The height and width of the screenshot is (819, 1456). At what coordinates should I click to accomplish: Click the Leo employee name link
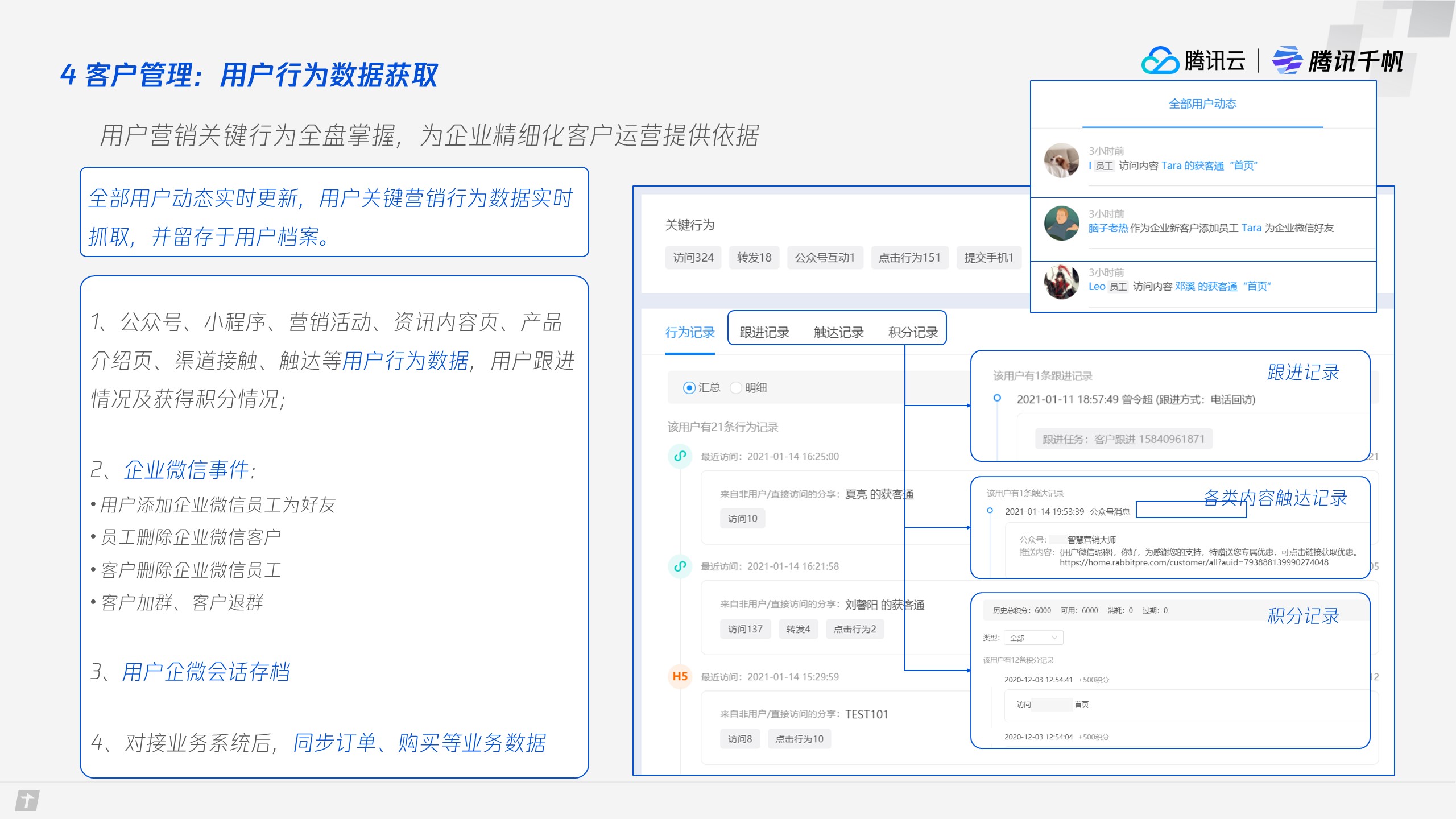click(1097, 286)
